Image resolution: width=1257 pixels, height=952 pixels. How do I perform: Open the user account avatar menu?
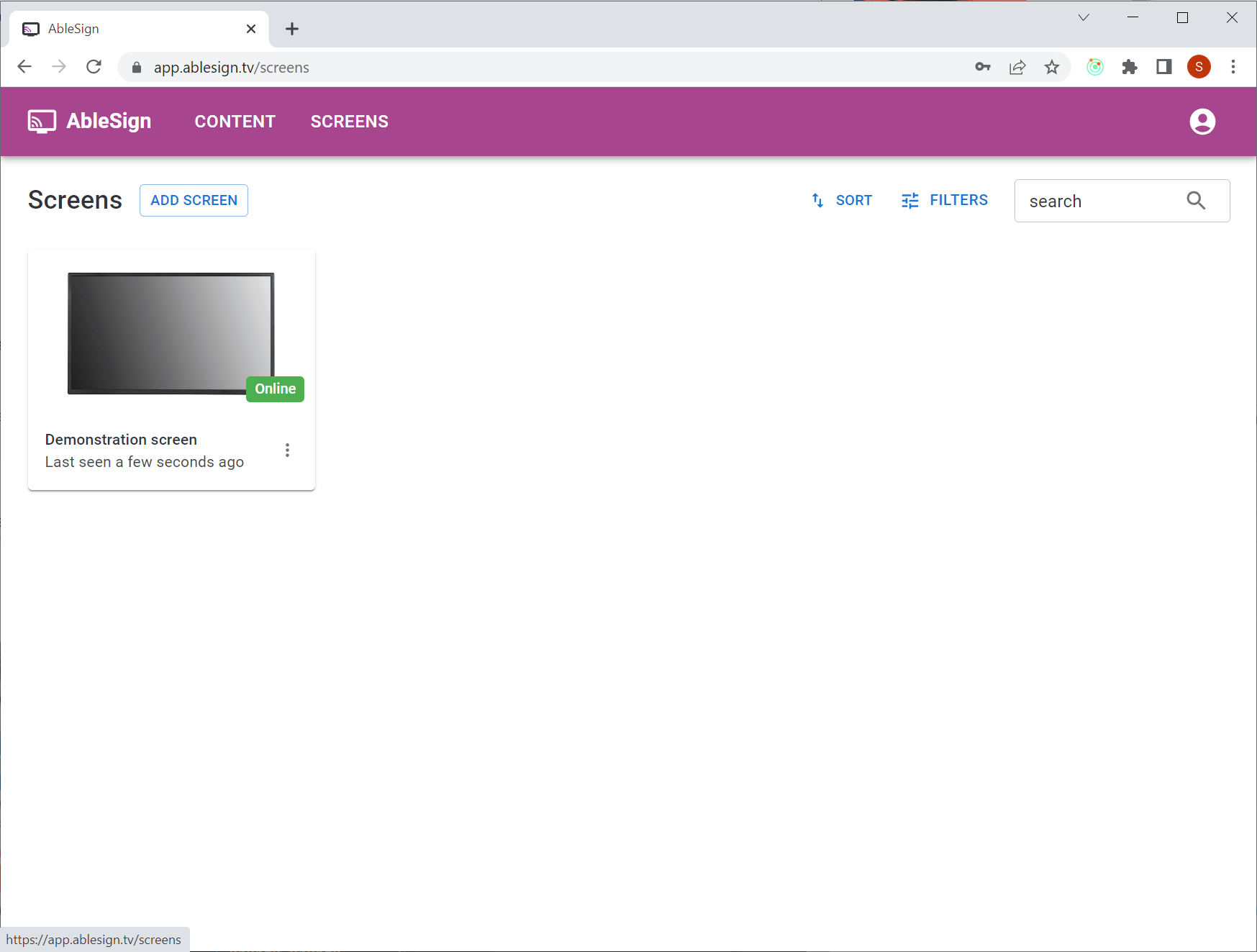tap(1202, 121)
